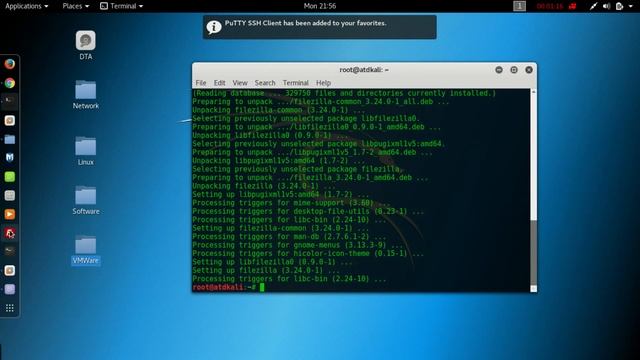
Task: Click 'Processing triggers for gnome-menus' line
Action: tap(298, 245)
